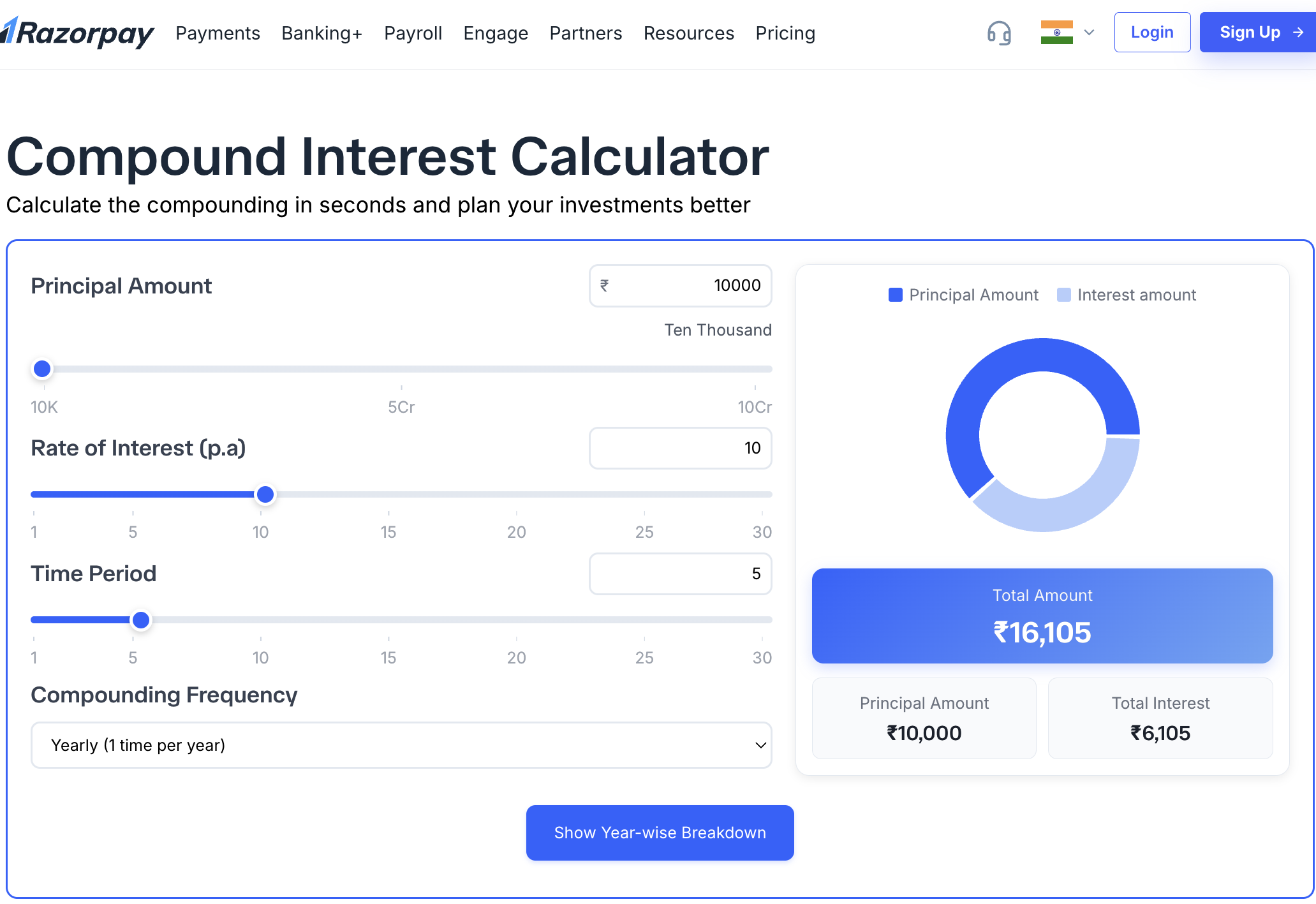The height and width of the screenshot is (904, 1316).
Task: Click the Principal Amount legend square
Action: tap(896, 295)
